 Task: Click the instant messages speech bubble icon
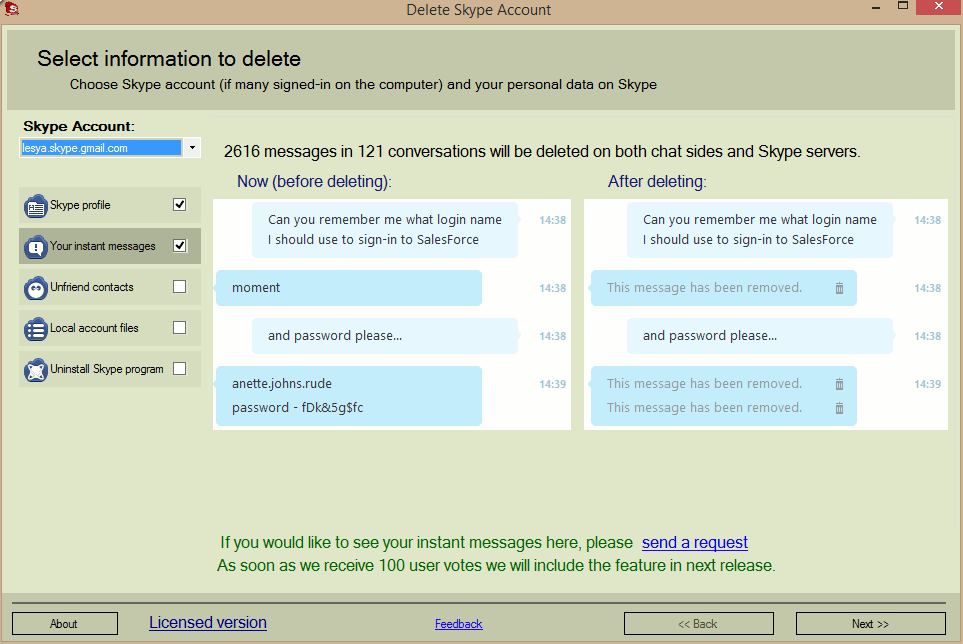tap(36, 247)
